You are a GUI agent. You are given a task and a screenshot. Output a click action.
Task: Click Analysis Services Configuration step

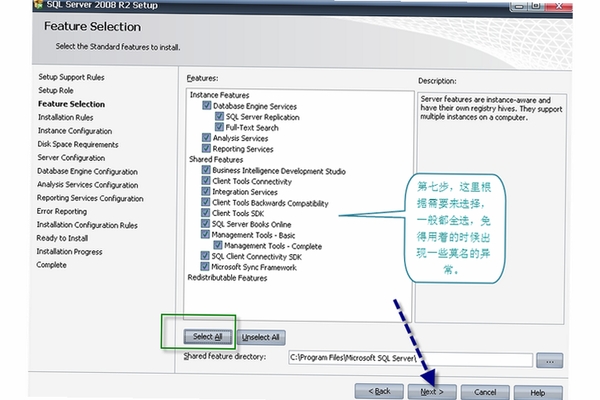point(88,184)
